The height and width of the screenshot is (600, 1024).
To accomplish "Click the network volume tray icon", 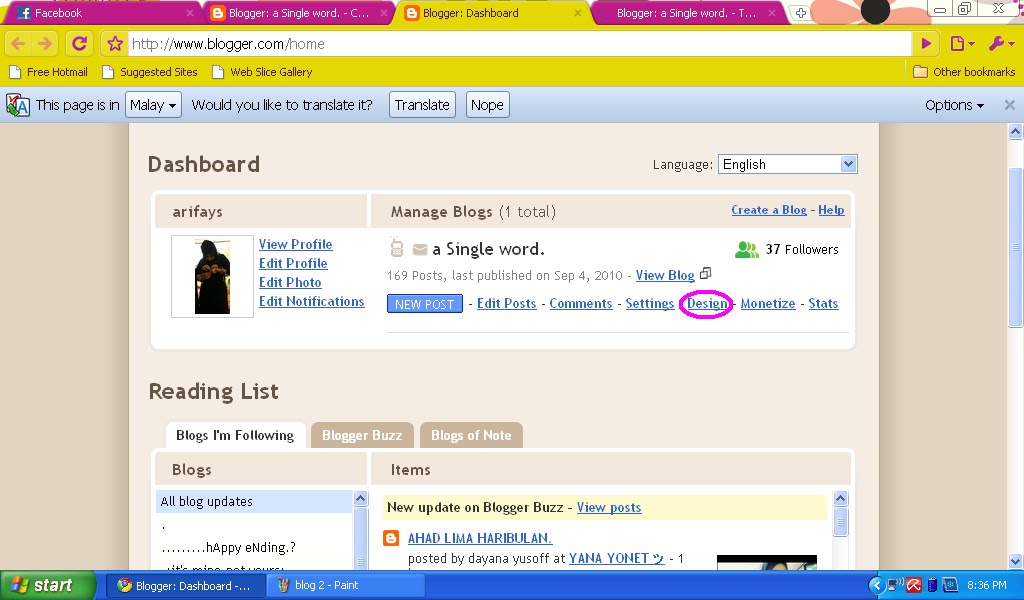I will coord(895,584).
